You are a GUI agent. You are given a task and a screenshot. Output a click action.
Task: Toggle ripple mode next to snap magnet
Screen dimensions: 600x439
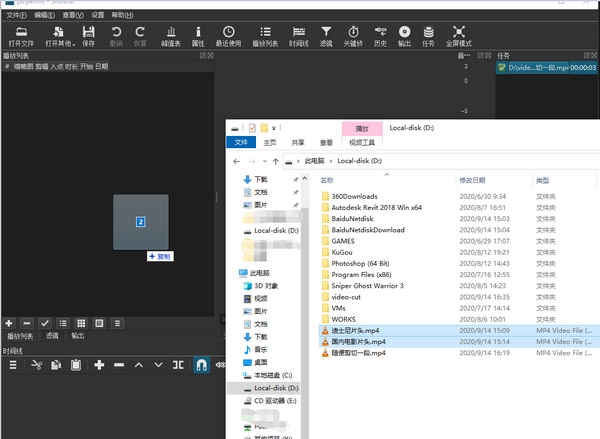point(222,365)
